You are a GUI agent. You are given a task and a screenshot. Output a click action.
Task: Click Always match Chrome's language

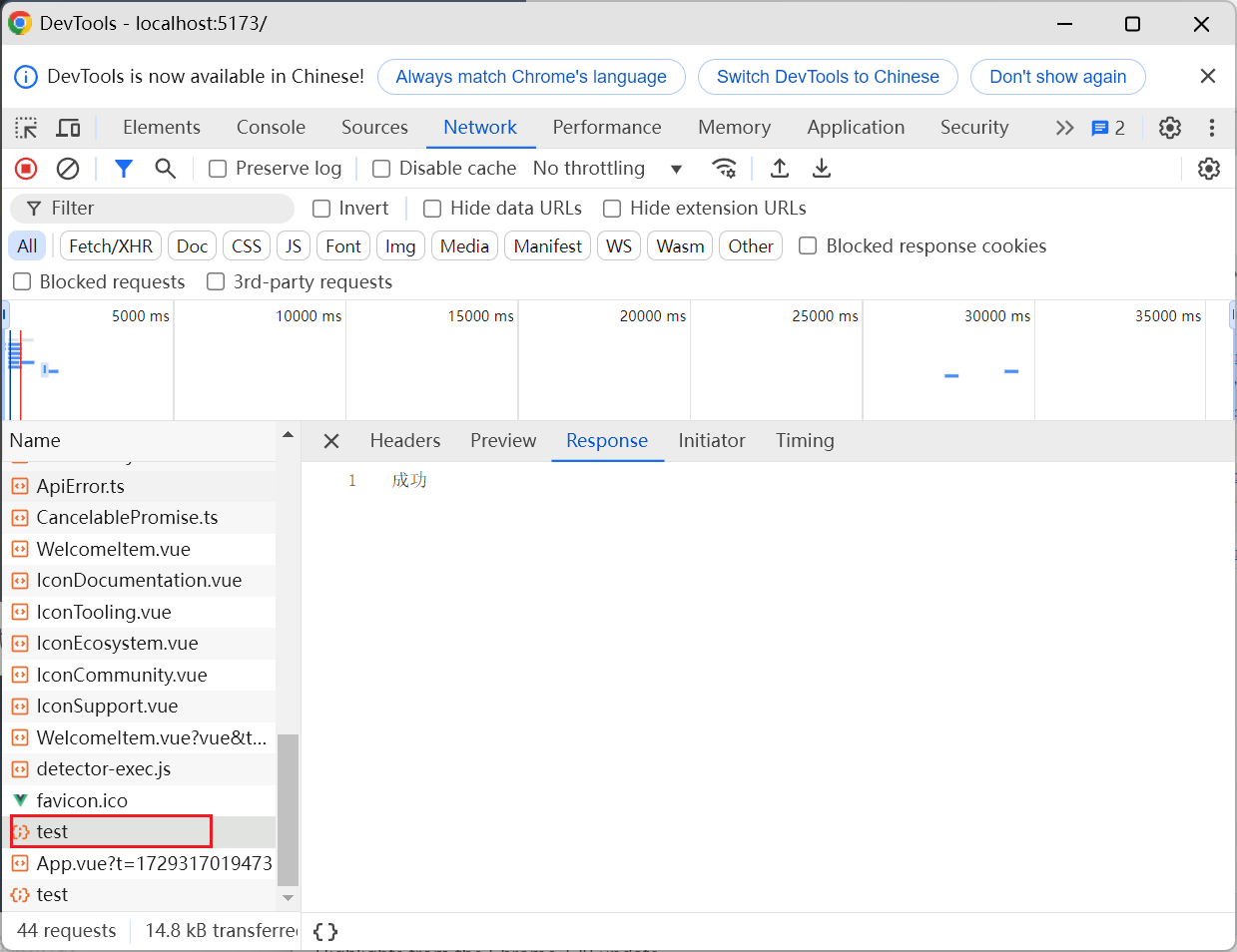click(531, 77)
